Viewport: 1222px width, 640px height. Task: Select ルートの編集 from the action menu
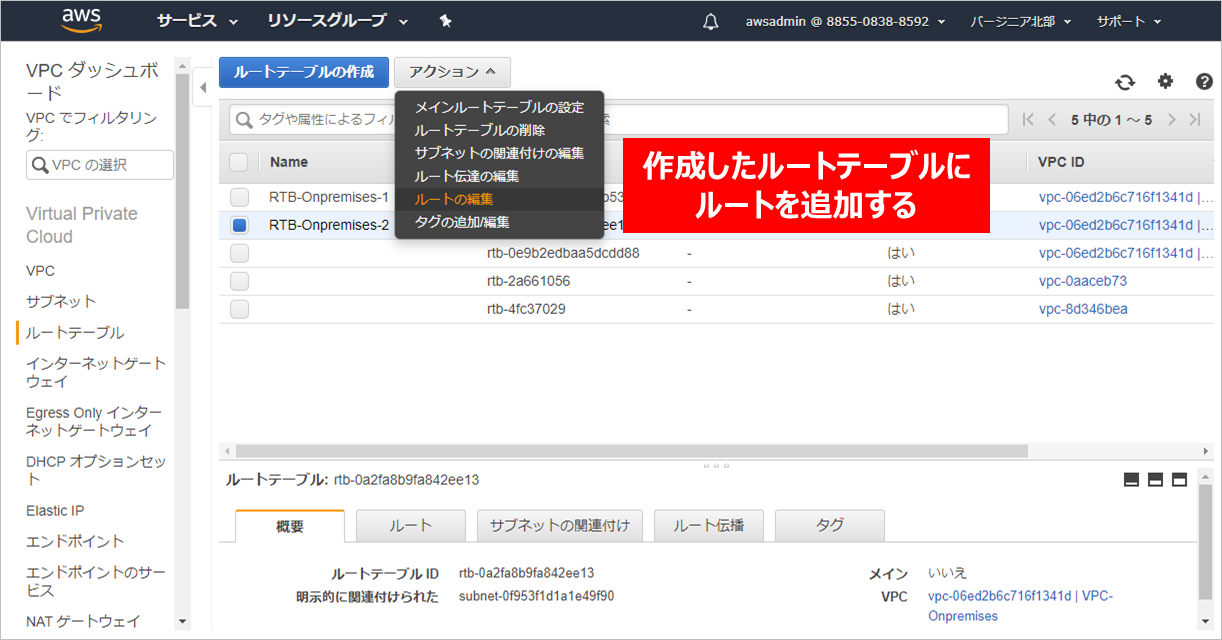pos(454,199)
